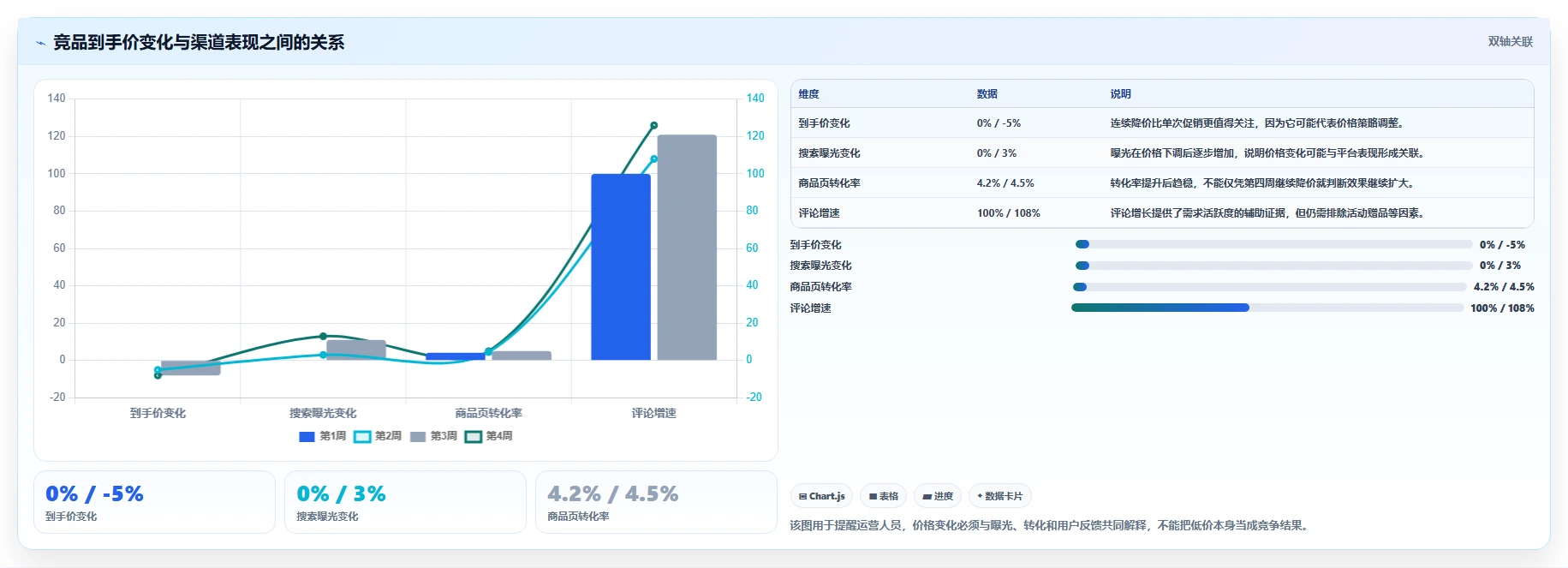
Task: Click the 数据卡片 tag
Action: click(x=999, y=496)
